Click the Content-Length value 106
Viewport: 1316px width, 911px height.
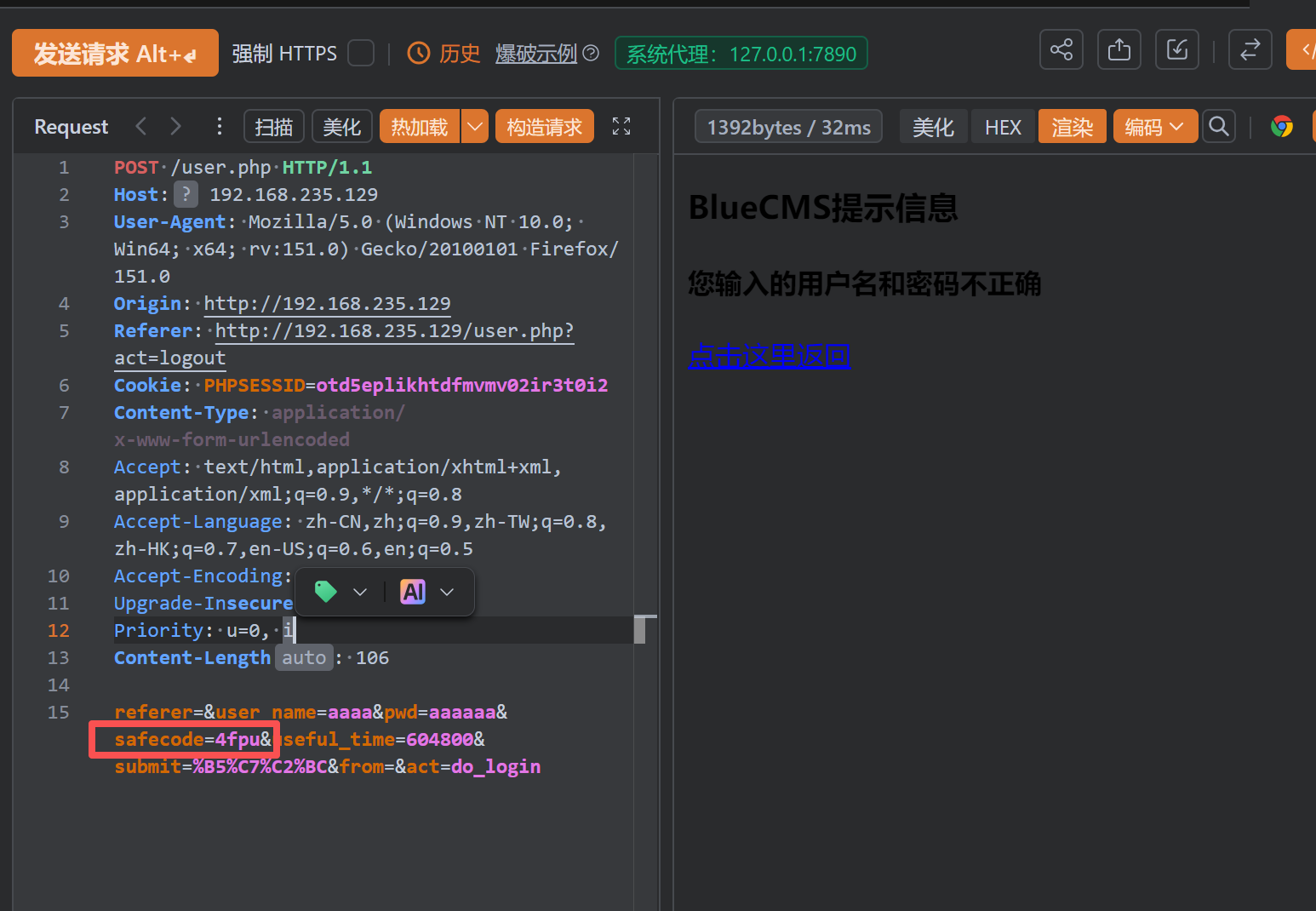[372, 657]
